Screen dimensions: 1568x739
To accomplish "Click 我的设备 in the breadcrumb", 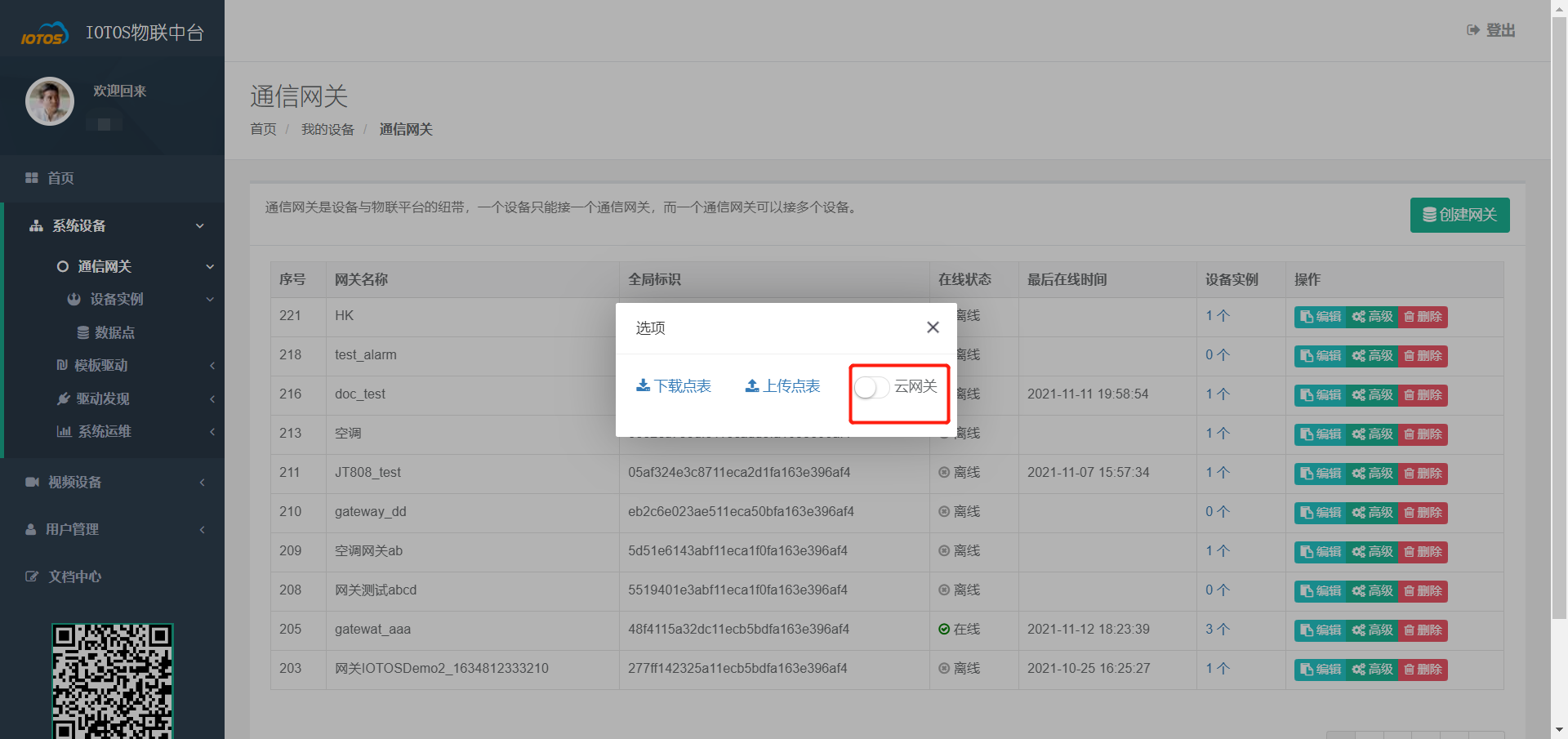I will [327, 130].
